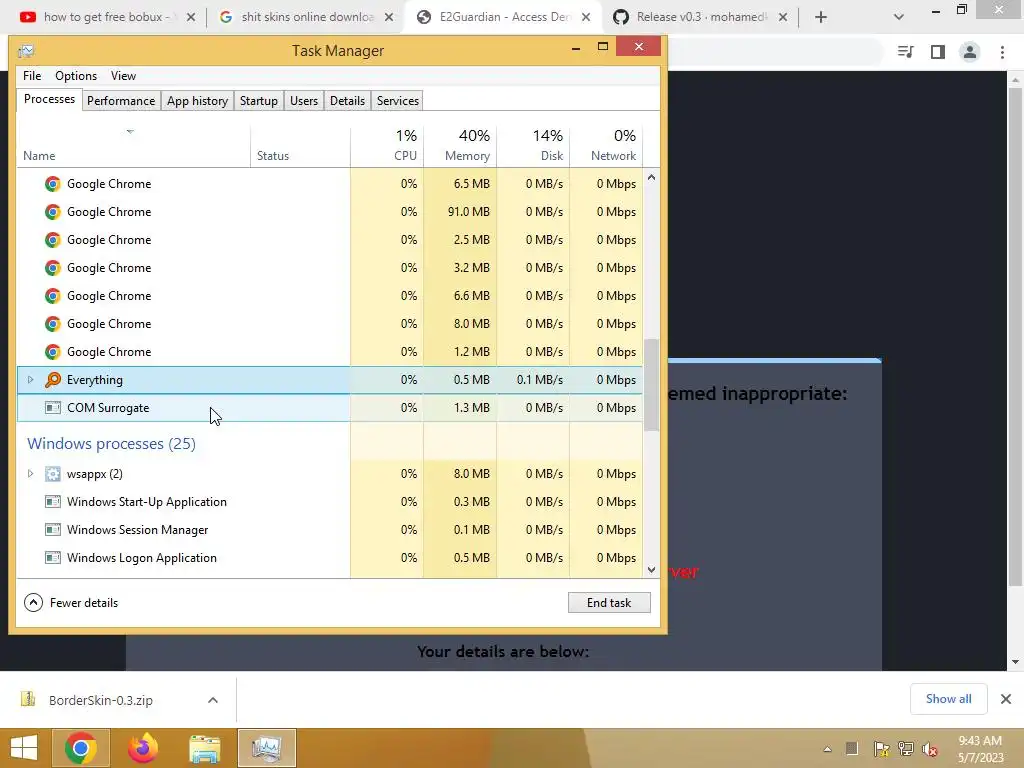The image size is (1024, 768).
Task: Open File Explorer from the taskbar
Action: (x=204, y=748)
